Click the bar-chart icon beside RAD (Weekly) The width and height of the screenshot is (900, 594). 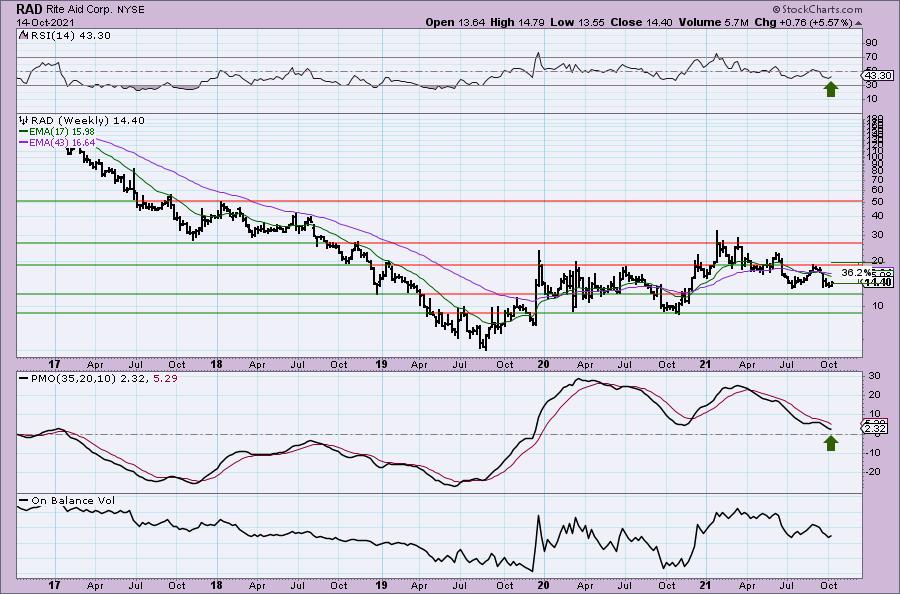pos(23,121)
